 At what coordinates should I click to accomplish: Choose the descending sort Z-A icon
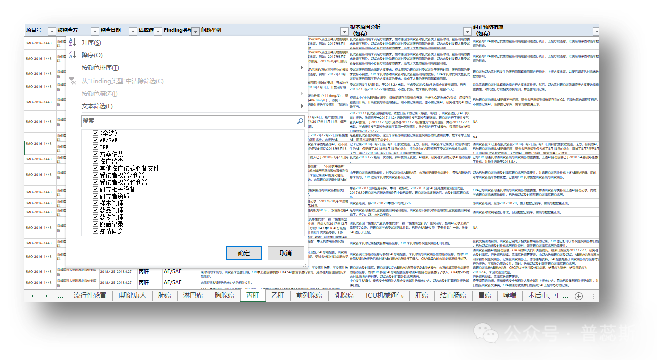[72, 54]
